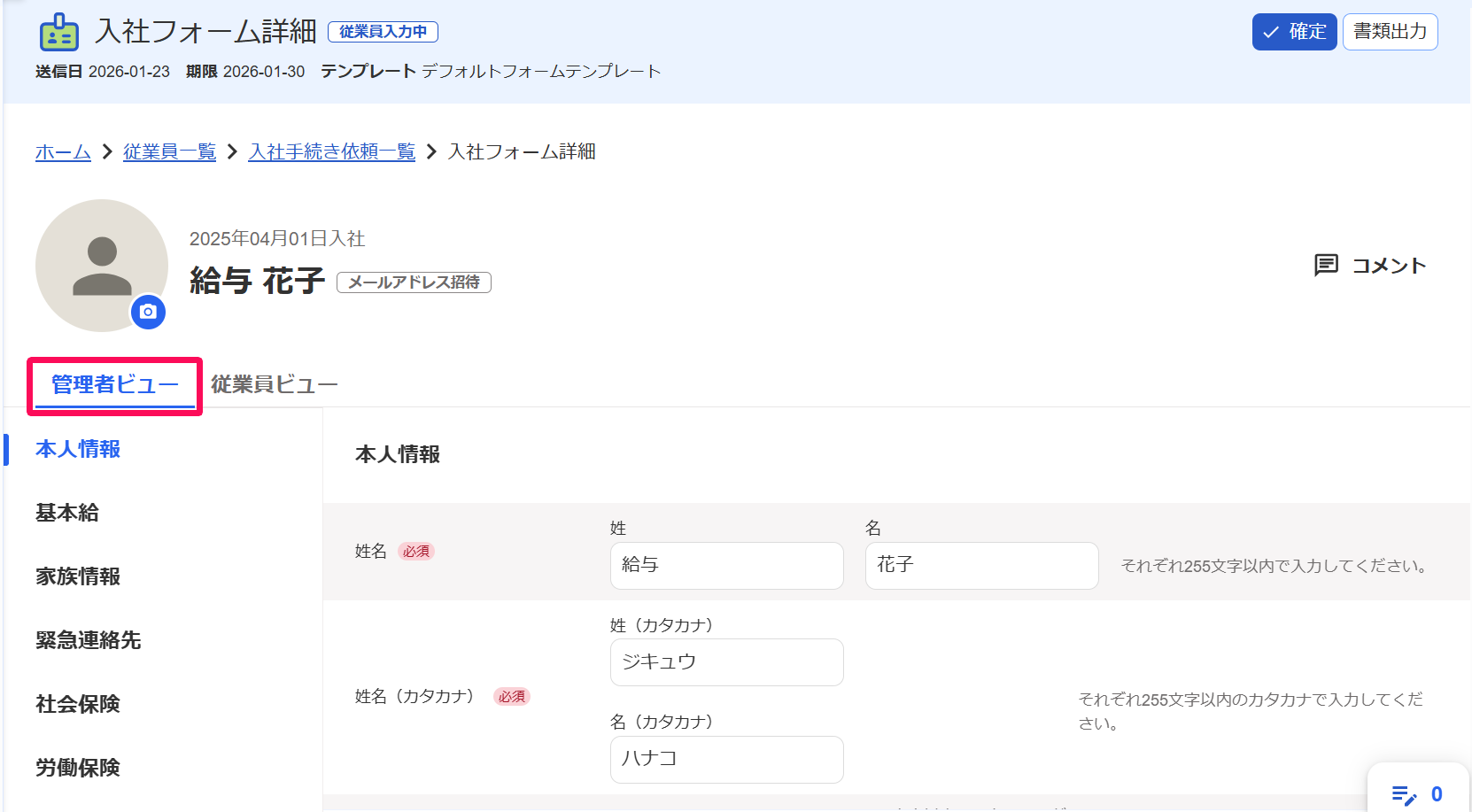Viewport: 1472px width, 812px height.
Task: Click the employee ID card icon in the header
Action: [56, 31]
